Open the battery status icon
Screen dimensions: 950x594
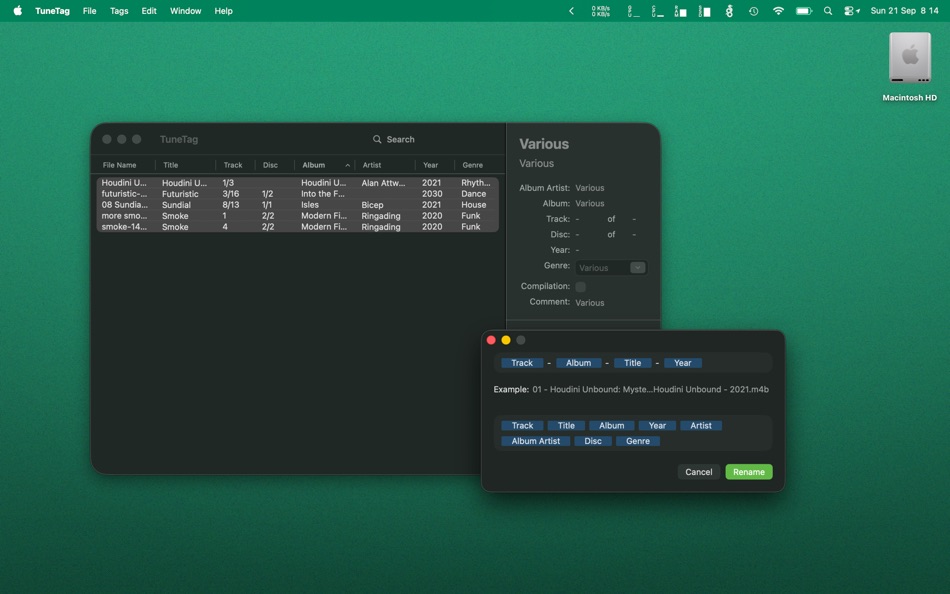click(x=803, y=11)
